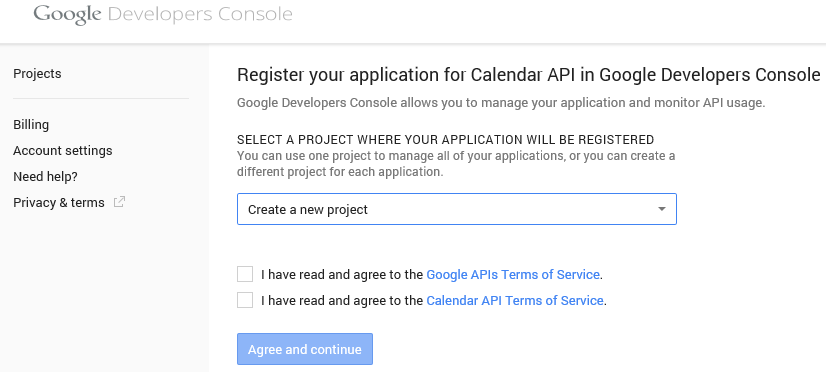The image size is (826, 372).
Task: Open Privacy & terms in the sidebar
Action: (x=58, y=202)
